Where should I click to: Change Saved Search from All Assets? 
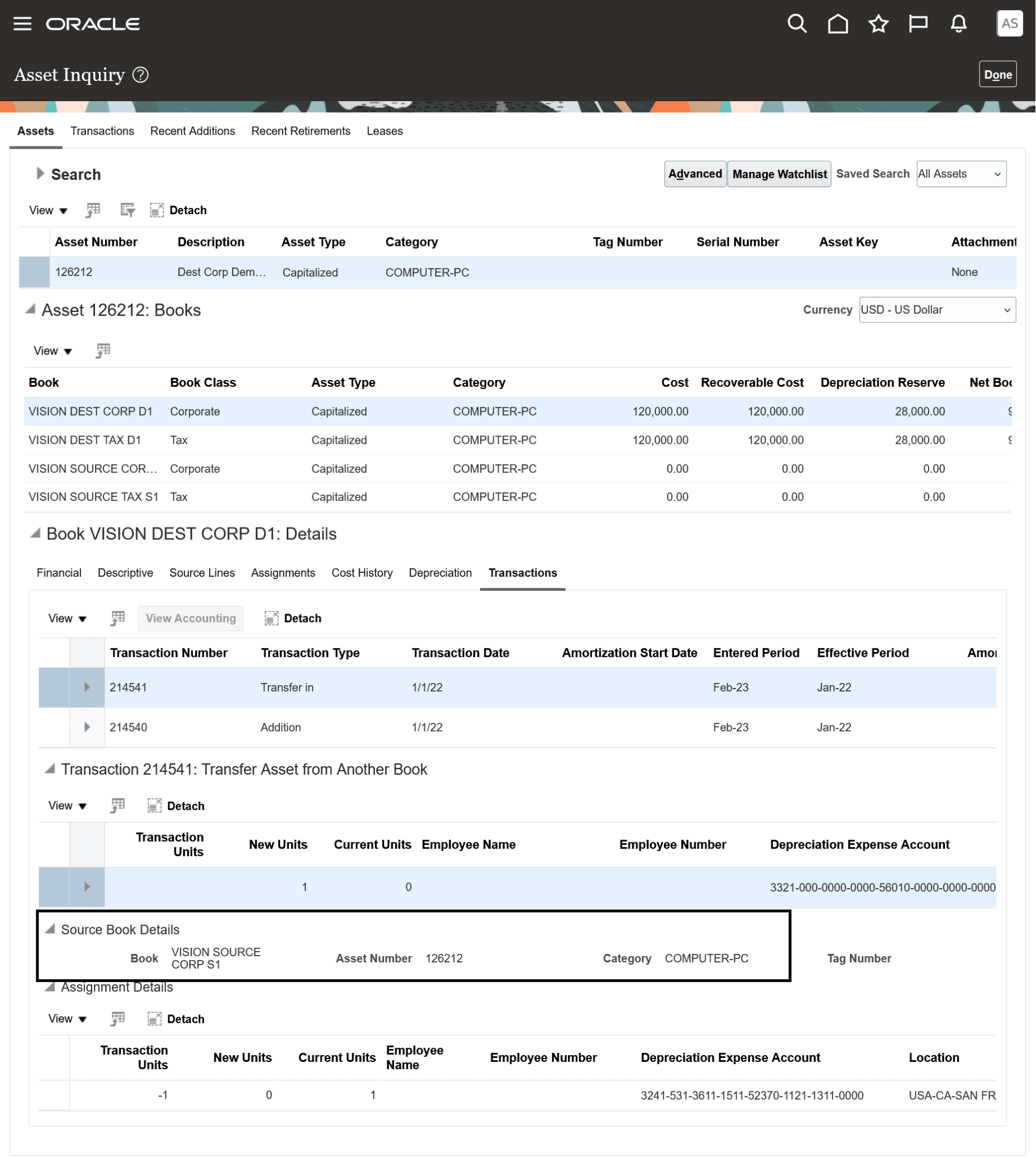tap(960, 174)
